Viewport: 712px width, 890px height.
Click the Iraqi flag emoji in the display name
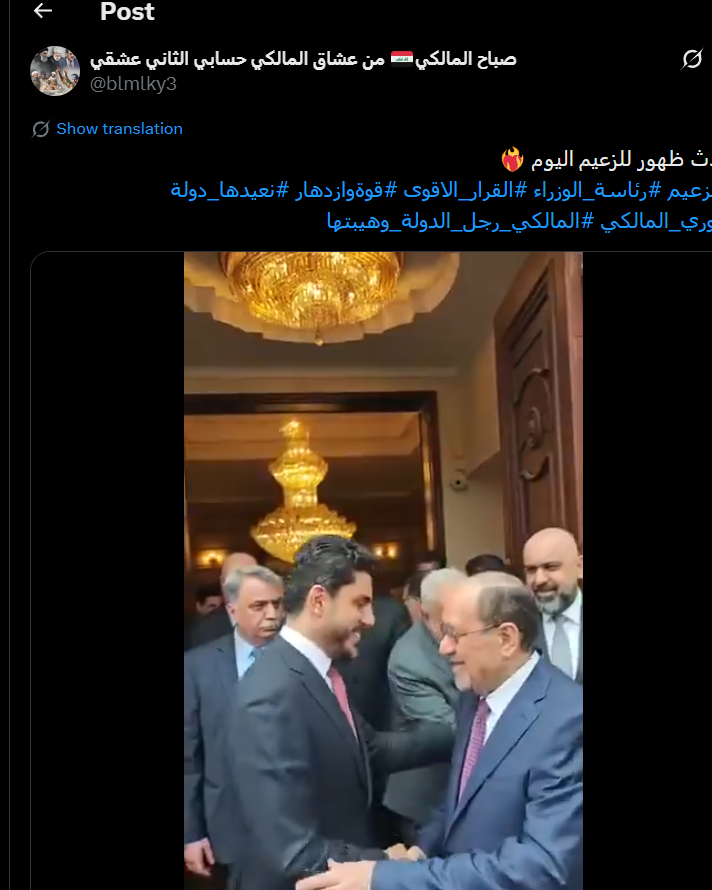point(402,59)
